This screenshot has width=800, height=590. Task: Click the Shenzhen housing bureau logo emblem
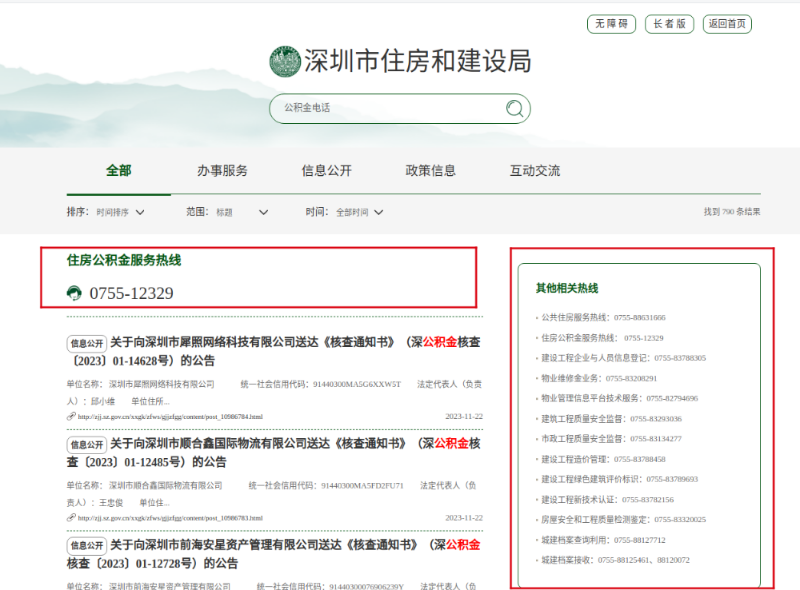pos(285,61)
